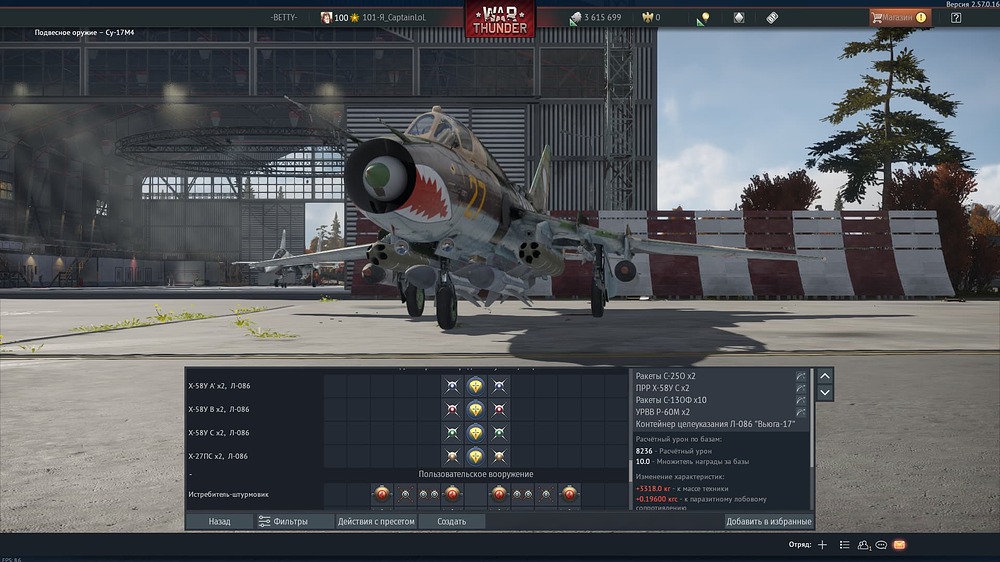
Task: Select left red missile in Х-58У В row
Action: pyautogui.click(x=452, y=409)
